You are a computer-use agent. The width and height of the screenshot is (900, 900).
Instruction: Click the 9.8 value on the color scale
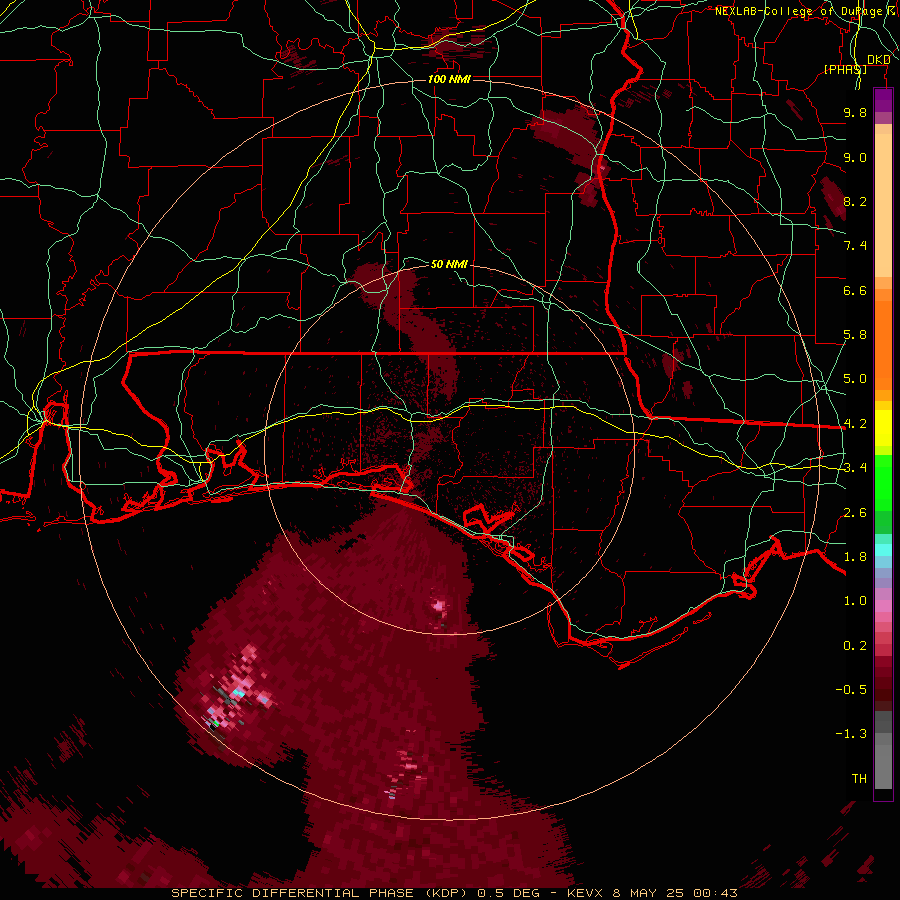click(x=855, y=112)
